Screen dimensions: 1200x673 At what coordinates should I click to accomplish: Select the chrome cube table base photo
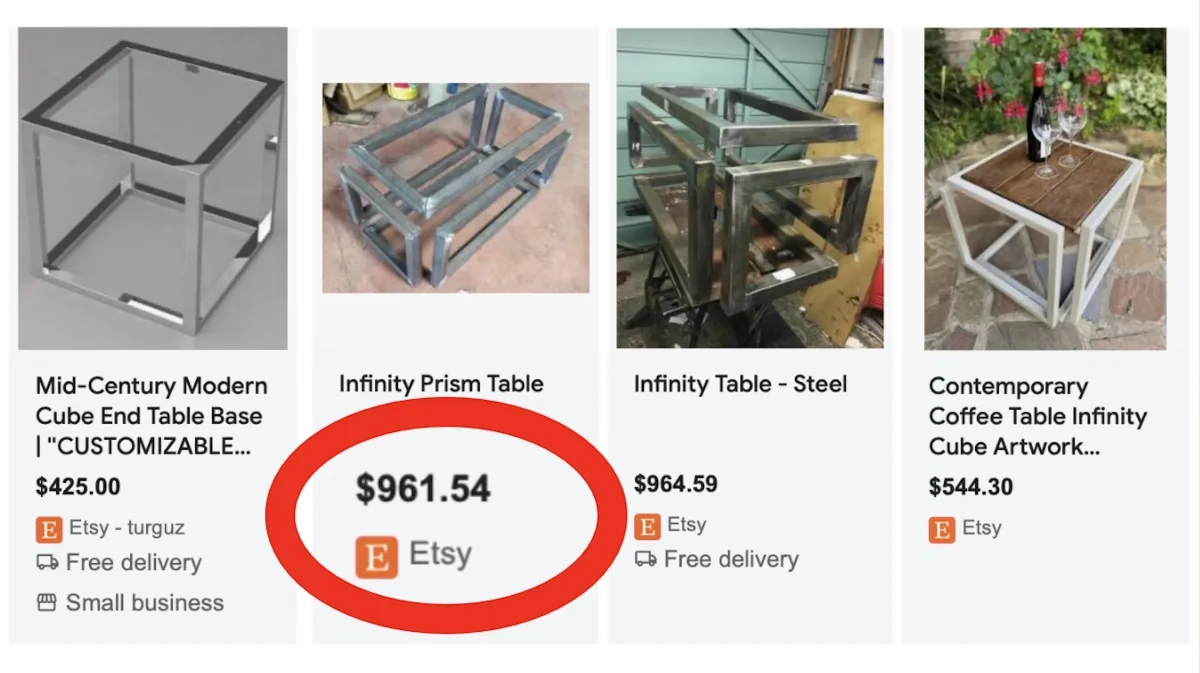pyautogui.click(x=153, y=189)
